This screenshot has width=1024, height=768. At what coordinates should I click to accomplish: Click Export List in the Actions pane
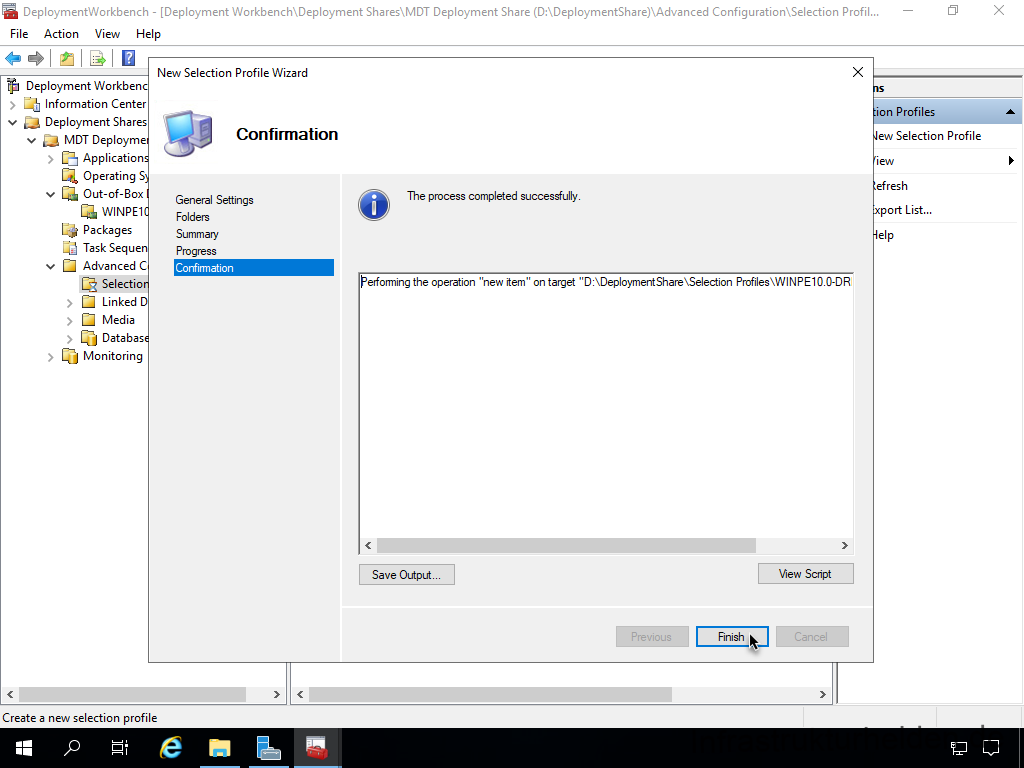click(902, 210)
